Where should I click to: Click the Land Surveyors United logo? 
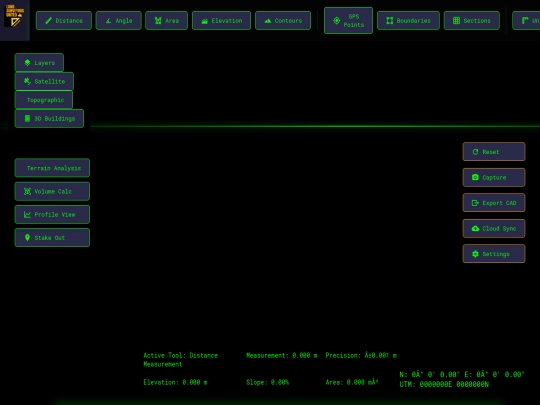point(14,16)
